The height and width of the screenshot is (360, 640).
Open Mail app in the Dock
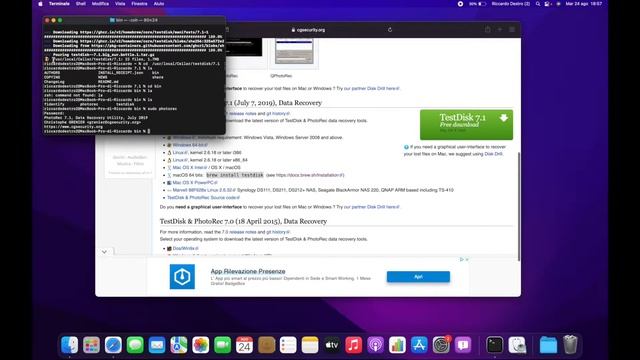[x=157, y=345]
